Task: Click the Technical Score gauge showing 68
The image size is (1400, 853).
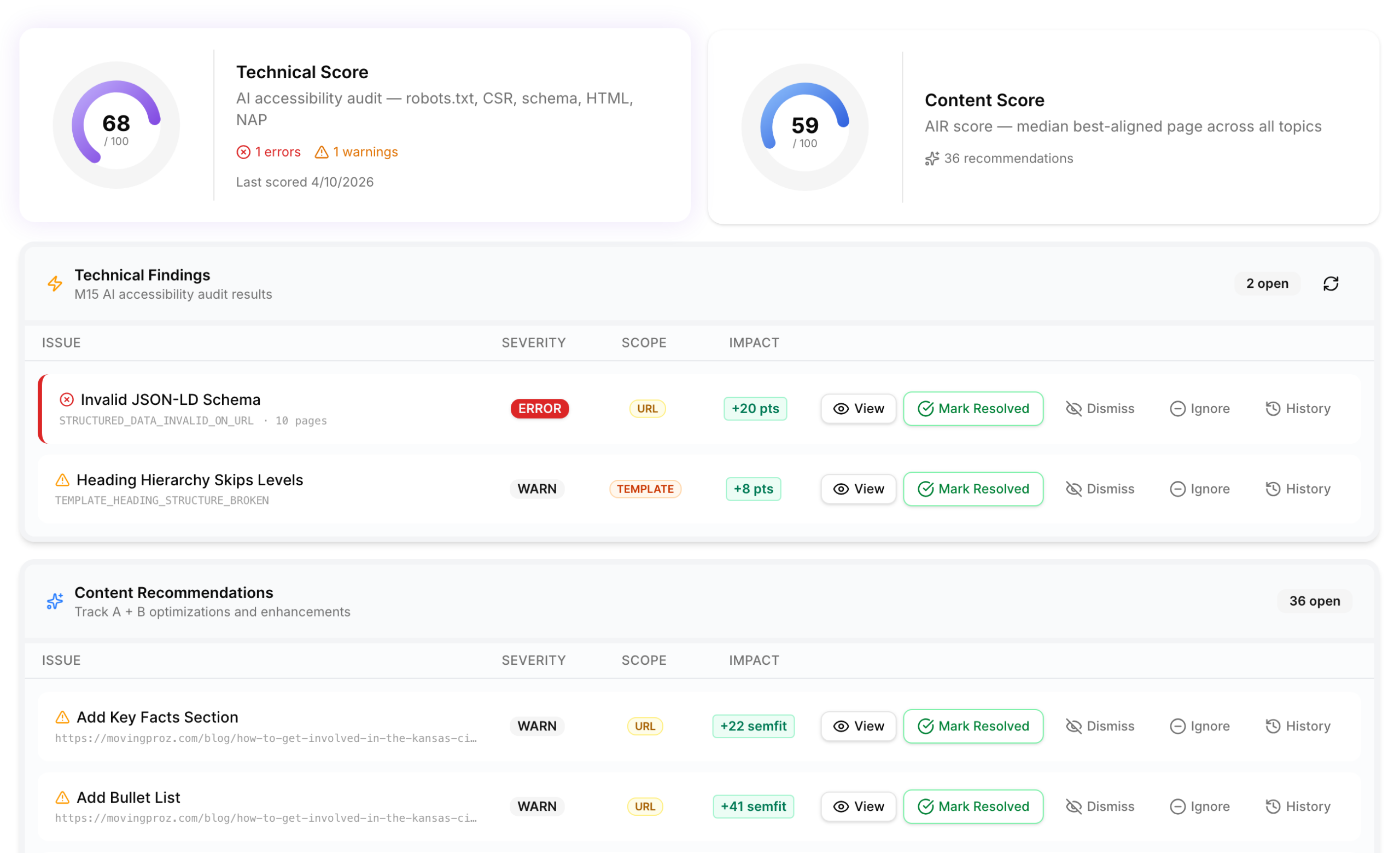Action: coord(116,125)
